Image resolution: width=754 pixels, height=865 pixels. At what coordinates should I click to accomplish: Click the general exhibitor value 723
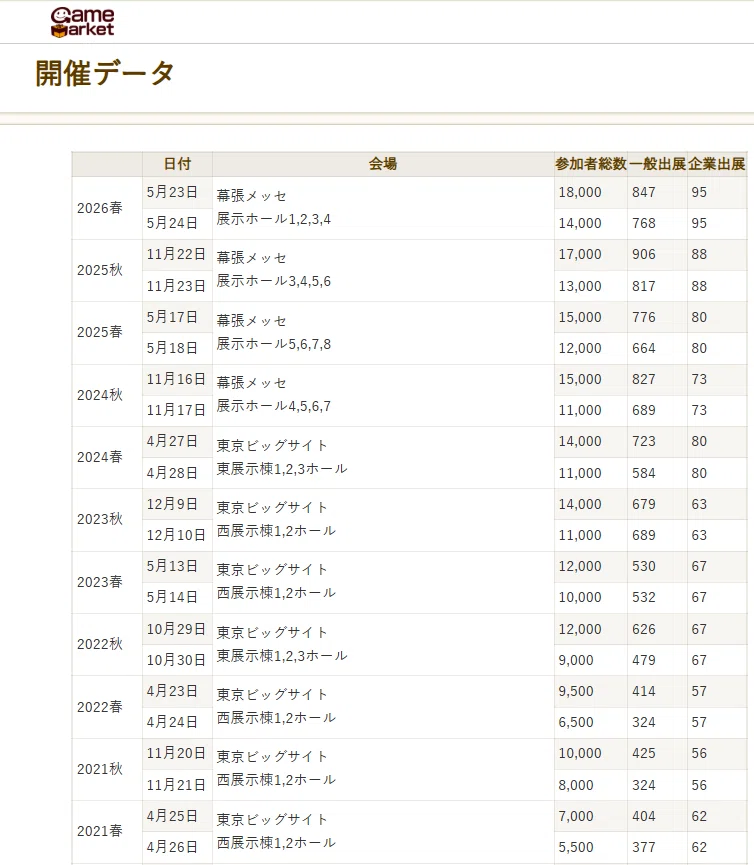tap(644, 441)
